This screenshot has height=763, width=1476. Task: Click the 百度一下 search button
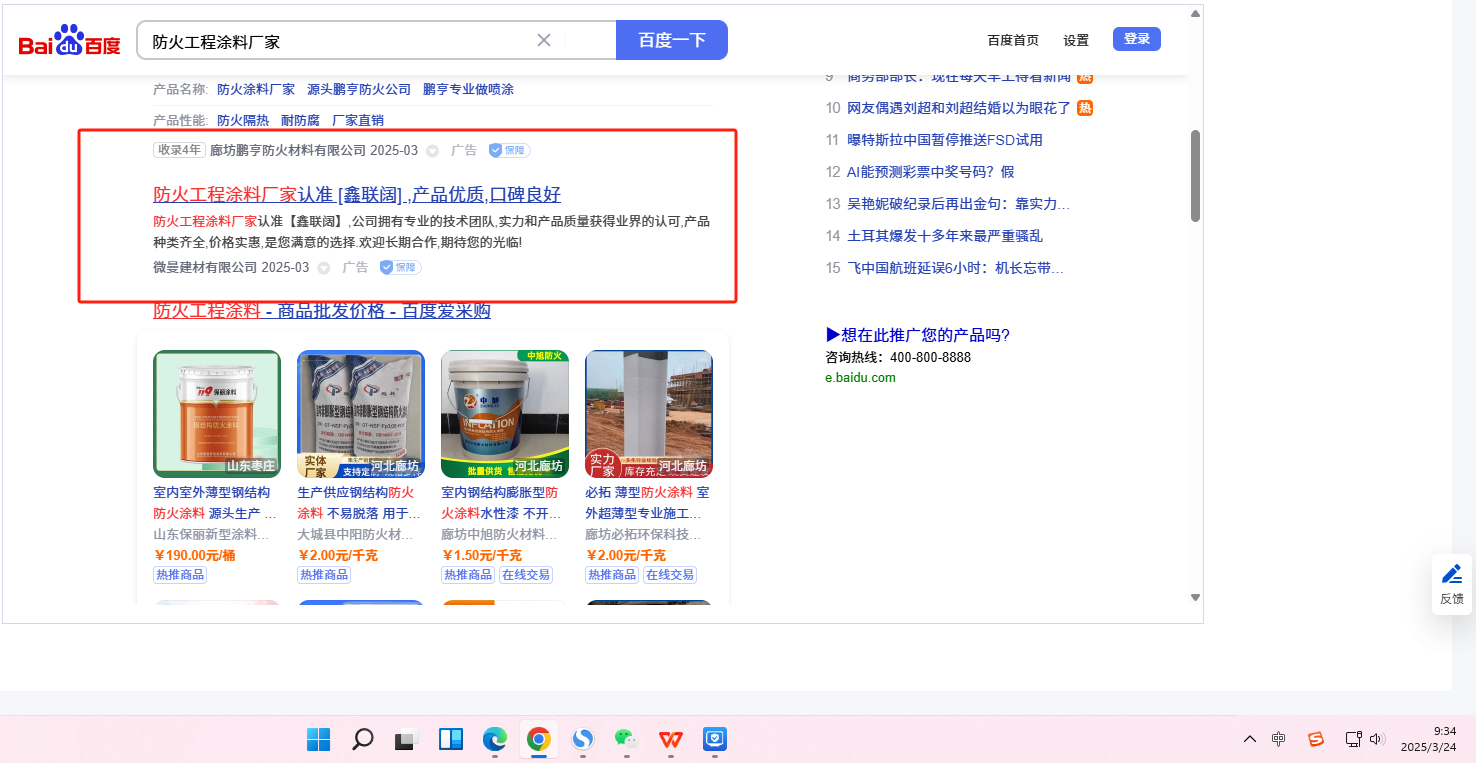(672, 40)
